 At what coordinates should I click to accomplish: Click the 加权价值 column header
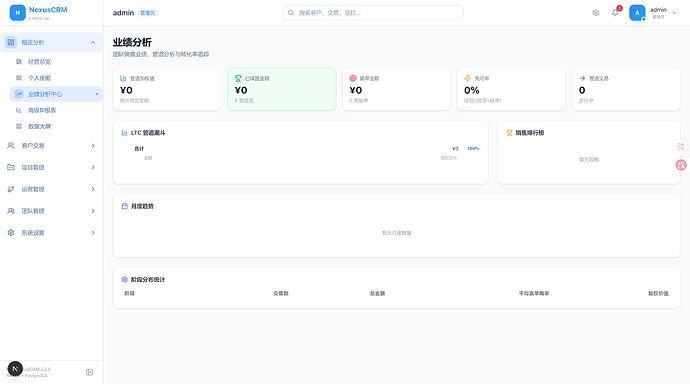point(658,293)
